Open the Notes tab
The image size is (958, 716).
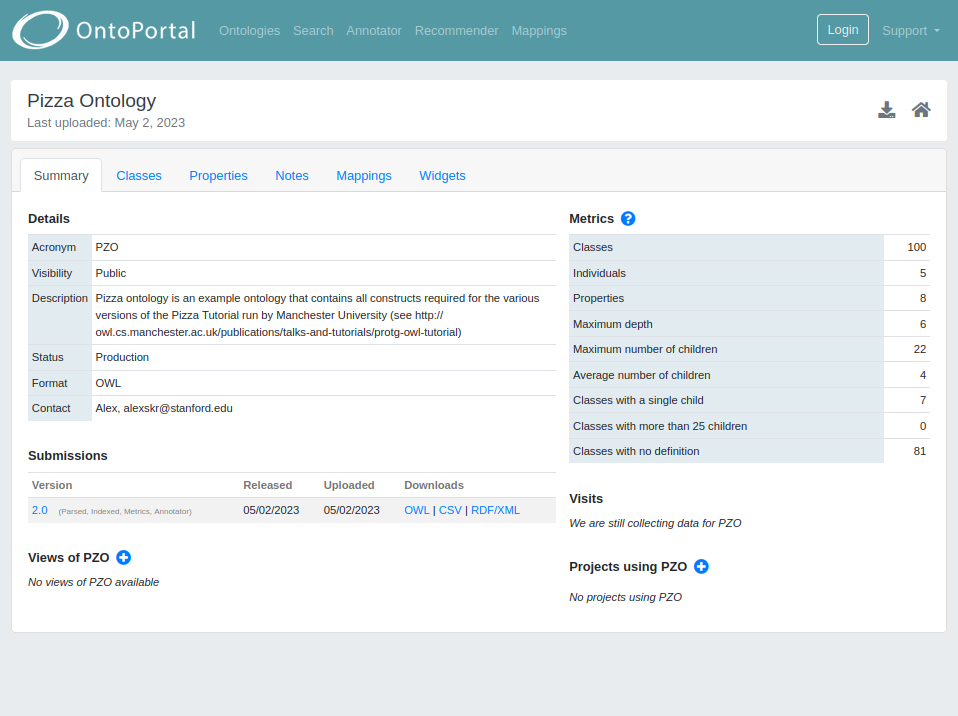[x=292, y=176]
